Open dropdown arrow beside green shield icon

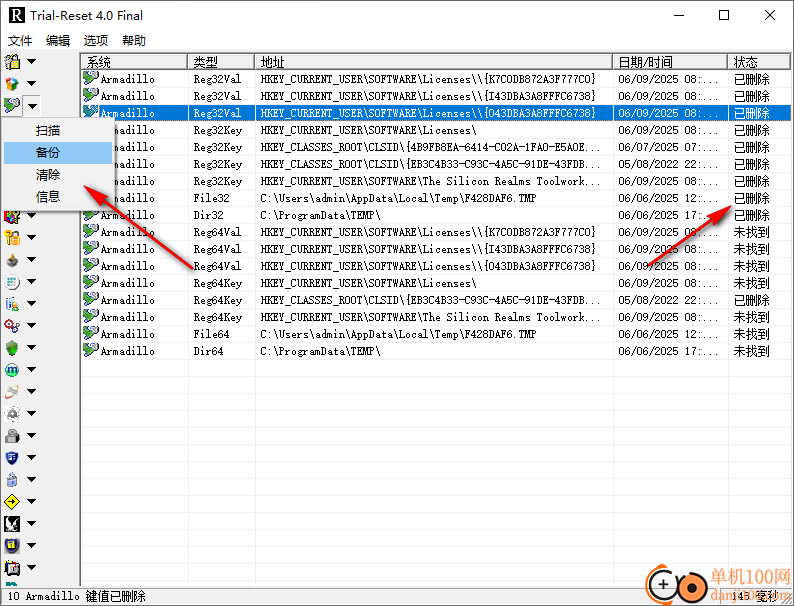pos(31,348)
